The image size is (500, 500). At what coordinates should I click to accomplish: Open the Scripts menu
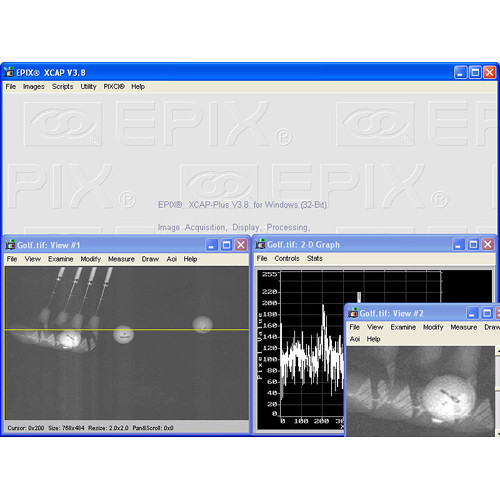pyautogui.click(x=62, y=87)
